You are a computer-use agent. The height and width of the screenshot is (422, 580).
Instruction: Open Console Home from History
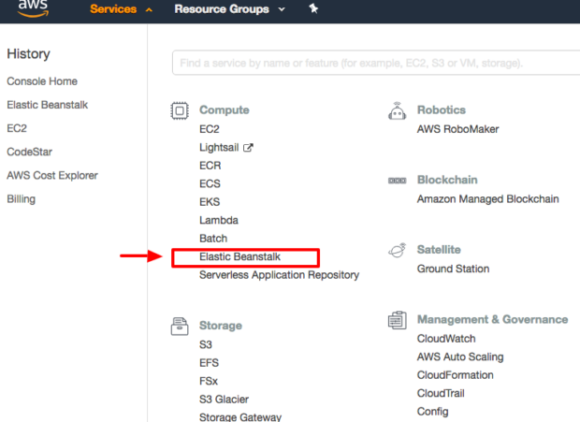click(x=42, y=81)
